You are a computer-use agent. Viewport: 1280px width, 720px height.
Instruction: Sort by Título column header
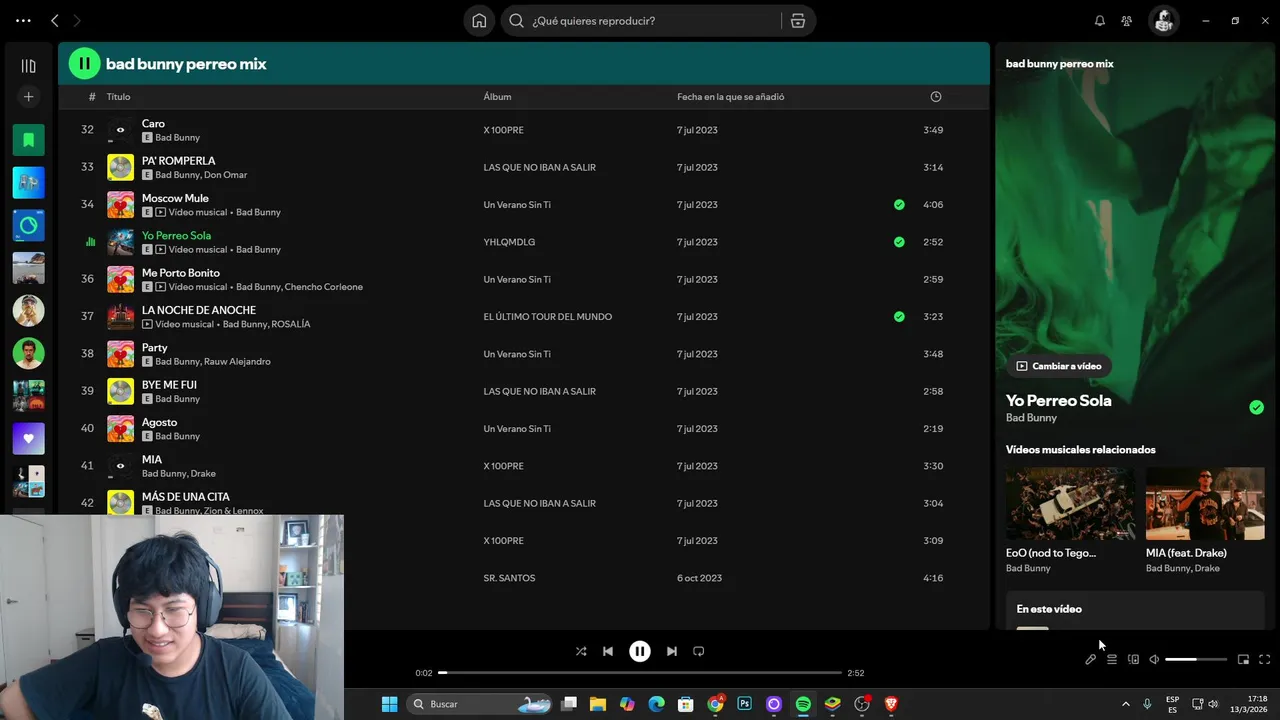(x=118, y=97)
